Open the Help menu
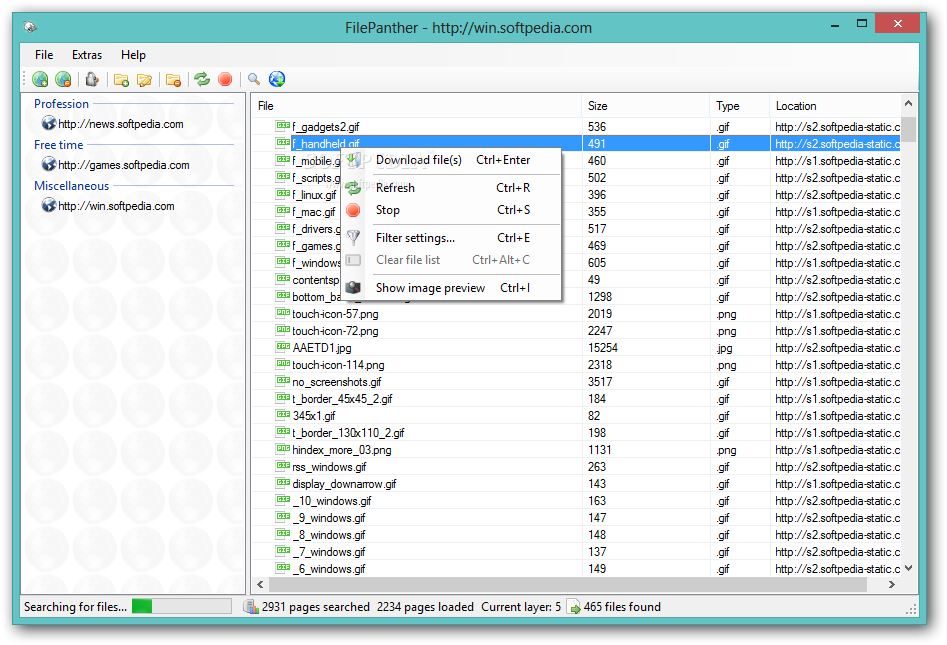 [x=133, y=55]
